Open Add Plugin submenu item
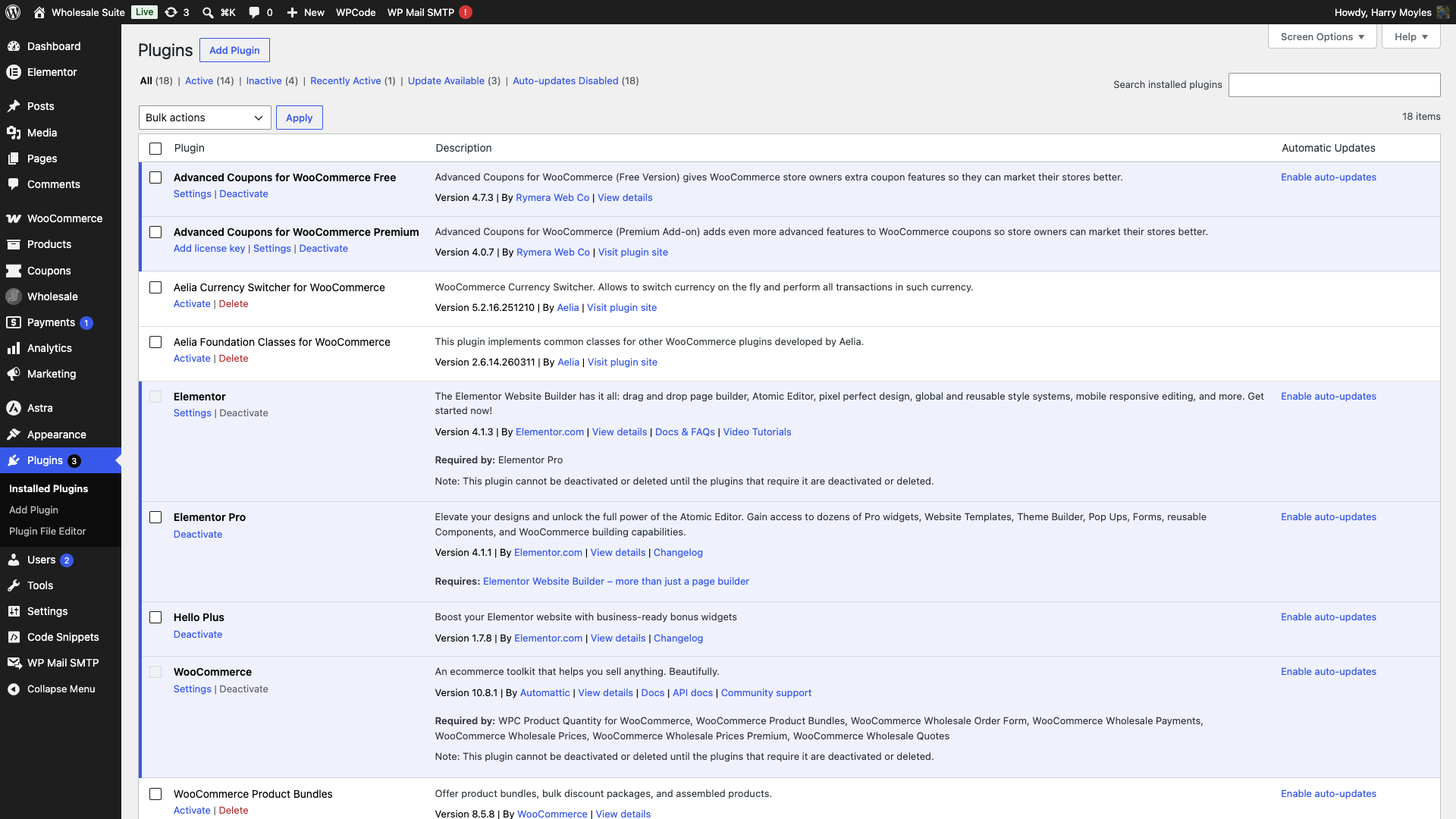The image size is (1456, 819). coord(33,510)
